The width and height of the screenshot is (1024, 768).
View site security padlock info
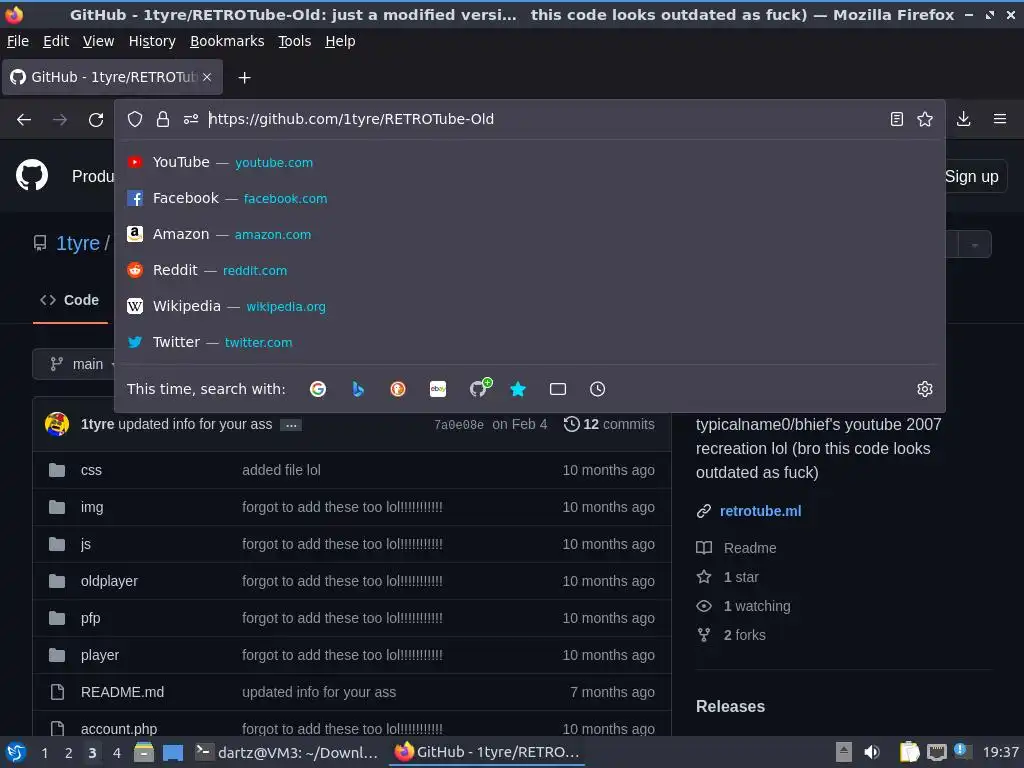(163, 119)
